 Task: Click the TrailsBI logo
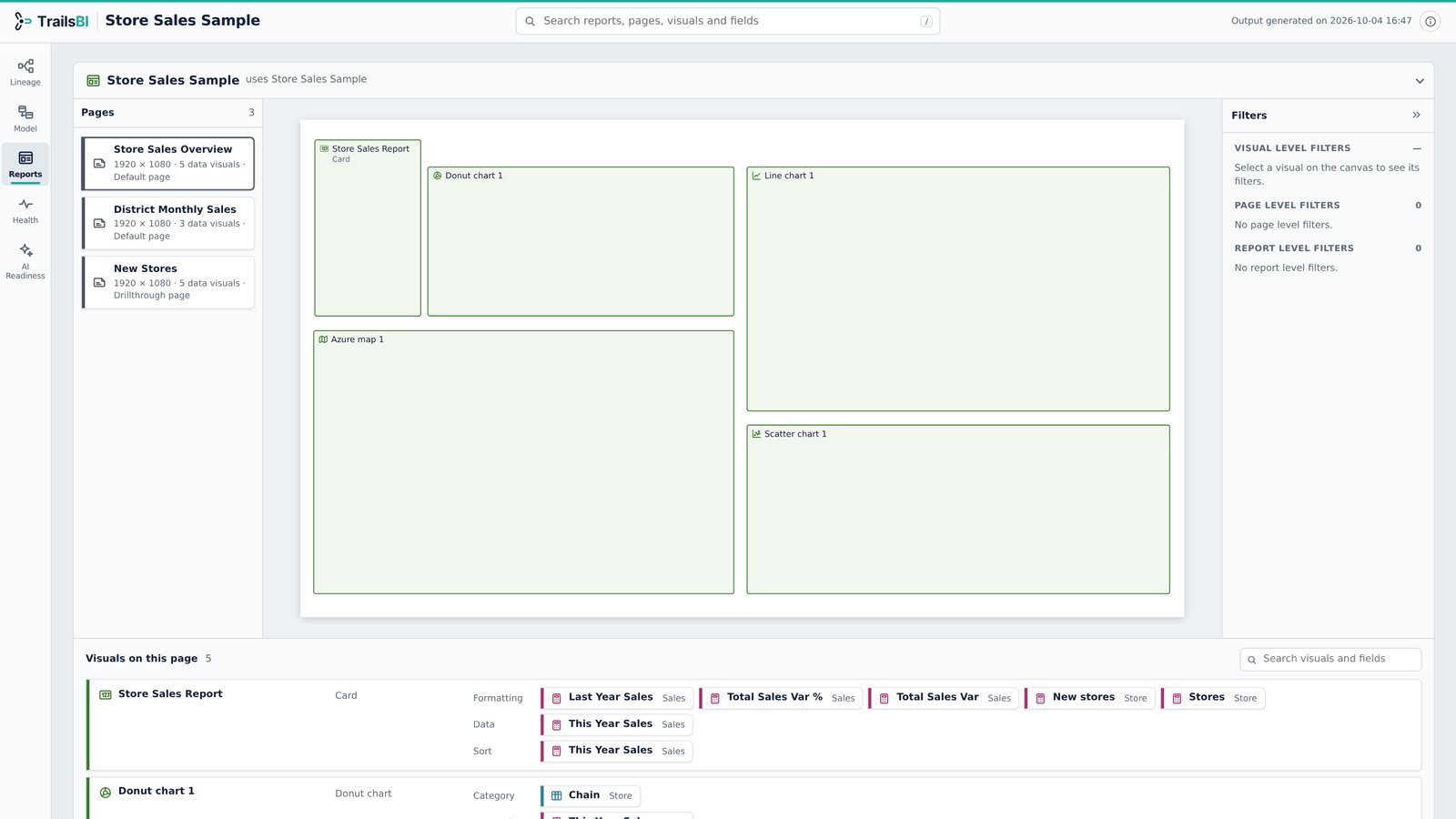52,21
